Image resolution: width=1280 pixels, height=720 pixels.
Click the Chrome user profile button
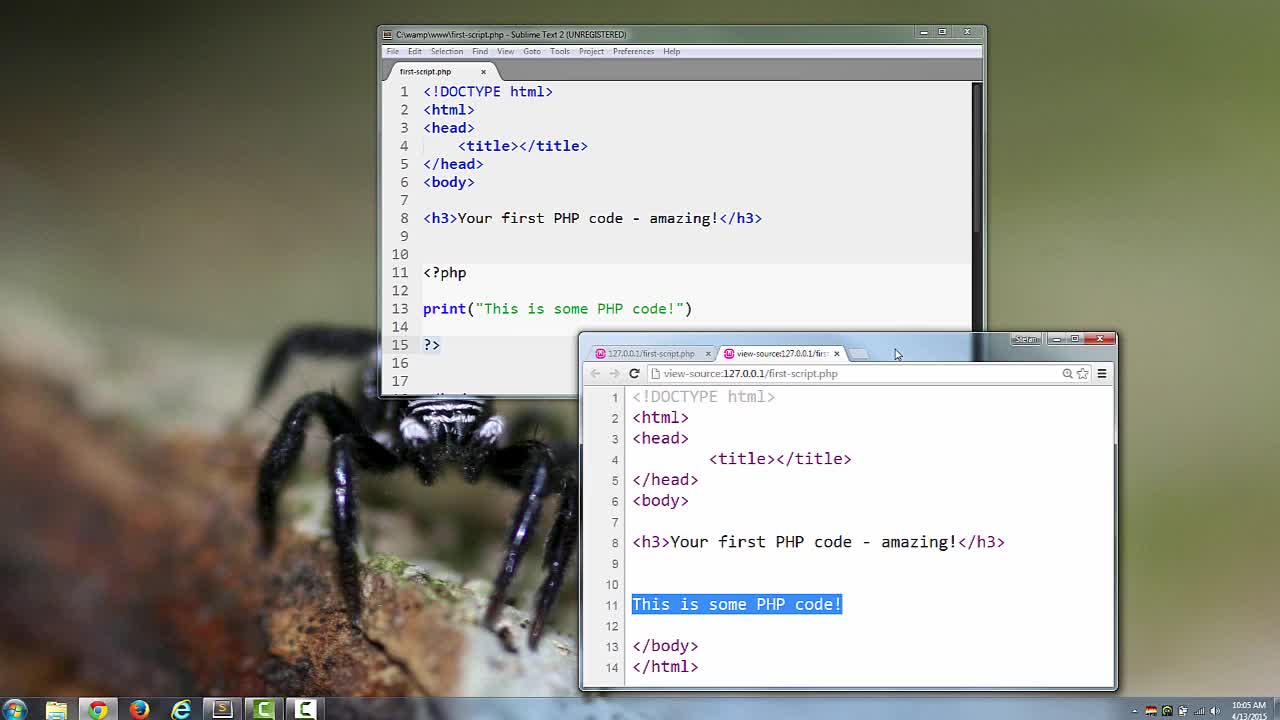coord(1025,339)
